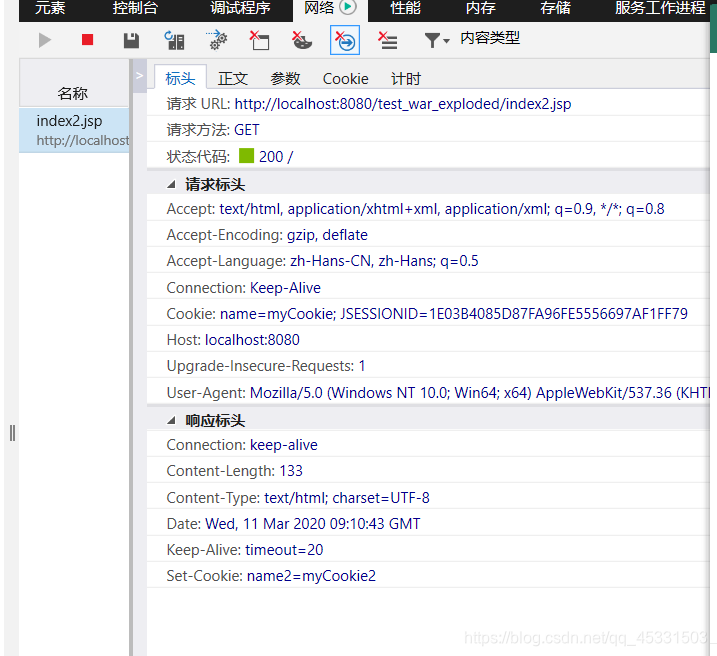Viewport: 717px width, 656px height.
Task: Select the response Connection keep-alive row
Action: point(428,445)
